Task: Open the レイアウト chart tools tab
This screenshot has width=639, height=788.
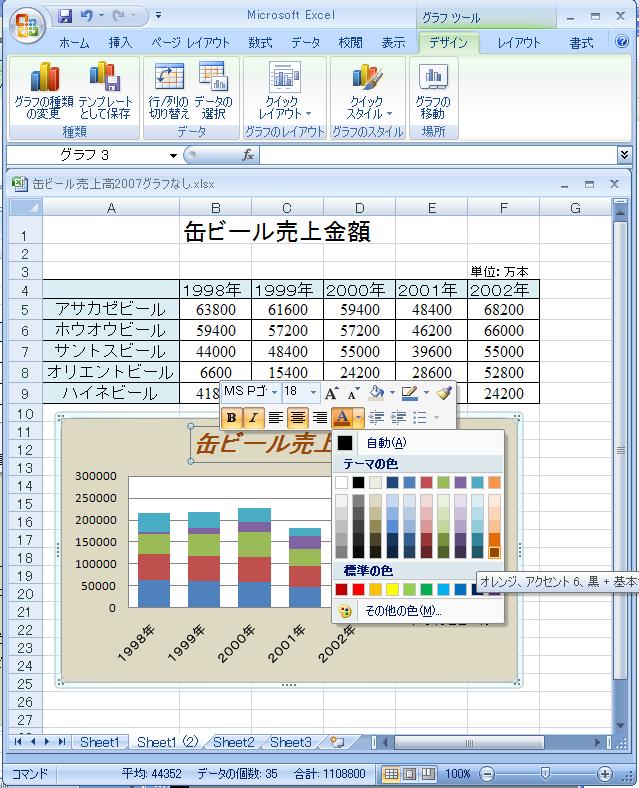Action: (x=518, y=43)
